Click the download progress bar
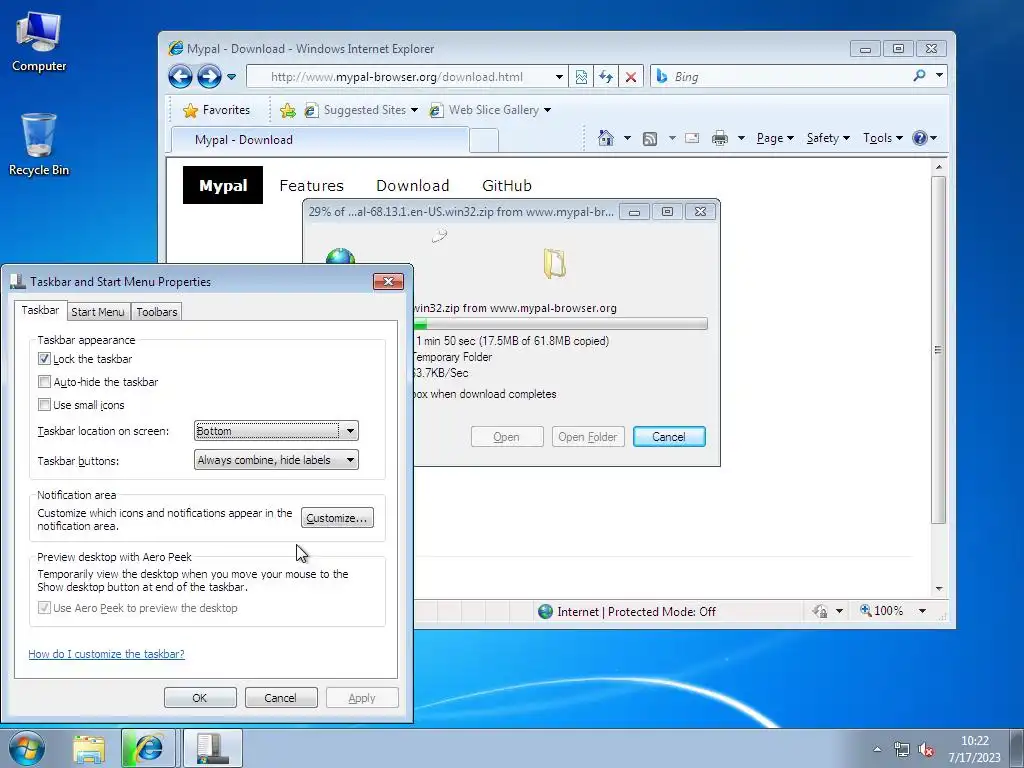Image resolution: width=1024 pixels, height=768 pixels. click(x=560, y=324)
